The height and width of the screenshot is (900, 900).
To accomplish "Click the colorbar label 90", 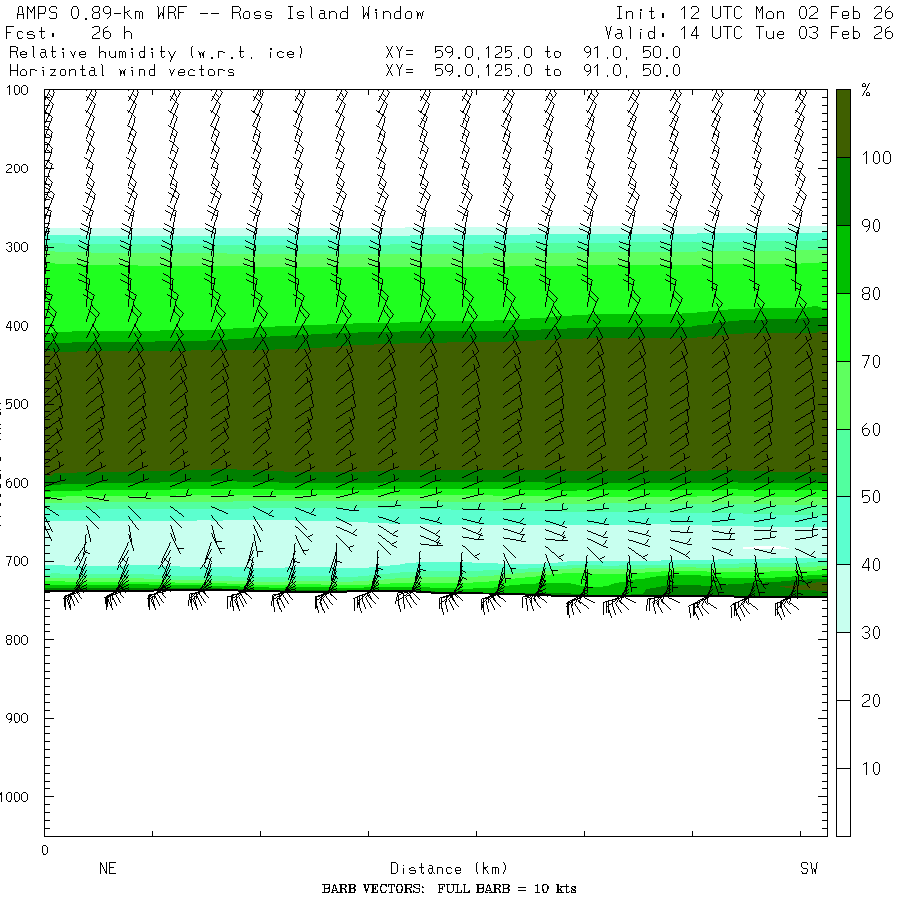I will coord(871,226).
